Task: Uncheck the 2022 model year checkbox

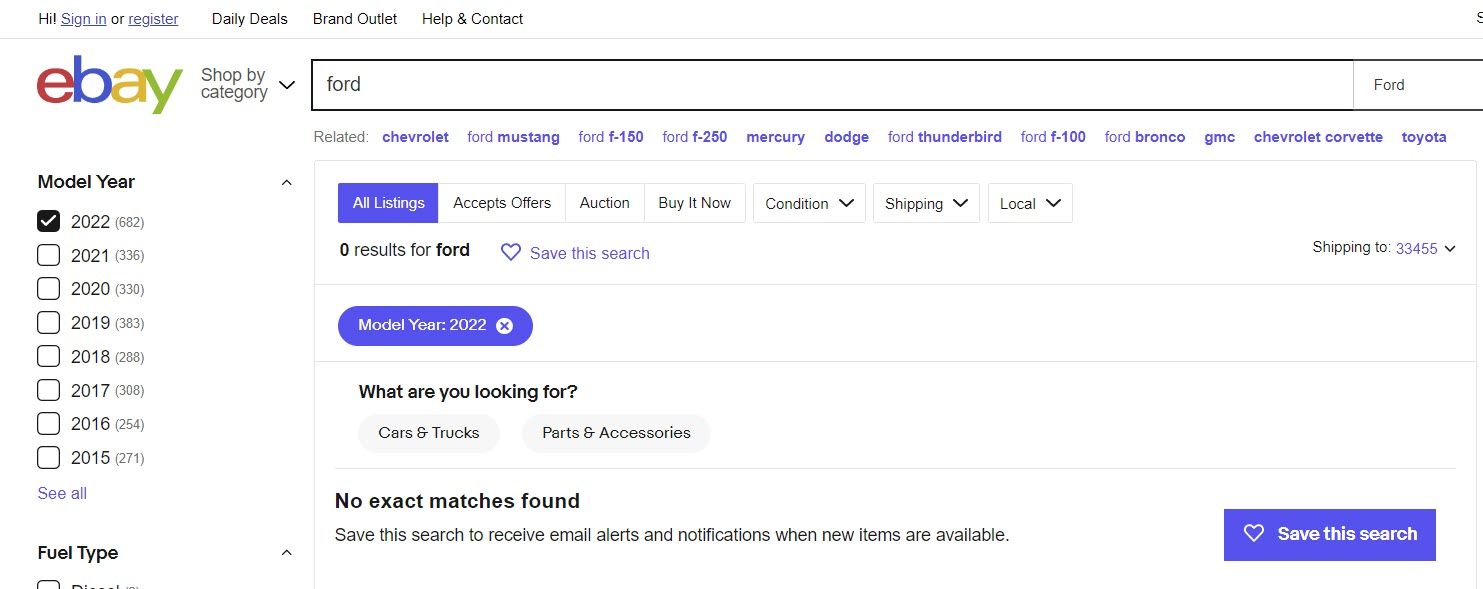Action: tap(48, 222)
